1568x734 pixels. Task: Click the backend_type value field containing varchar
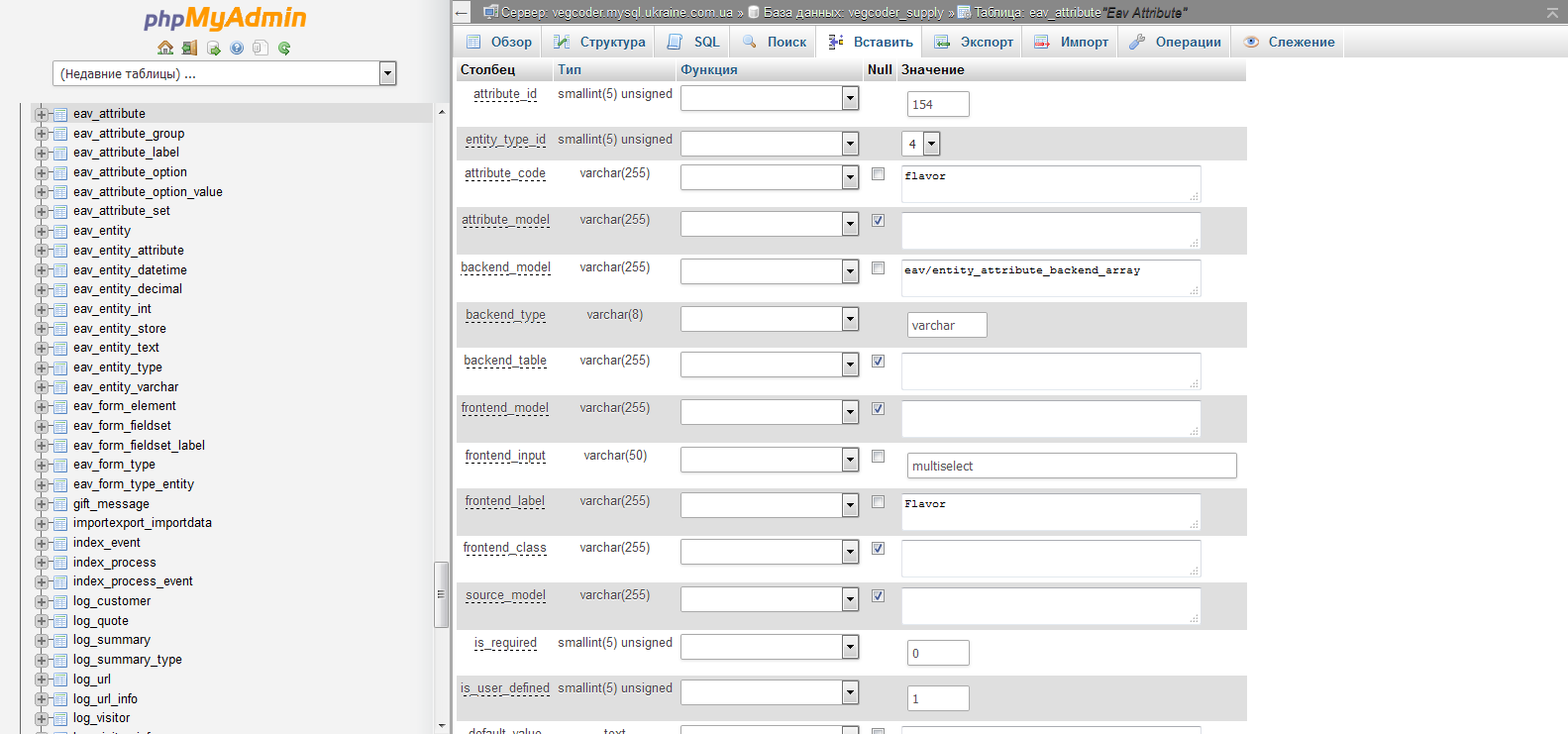[947, 325]
